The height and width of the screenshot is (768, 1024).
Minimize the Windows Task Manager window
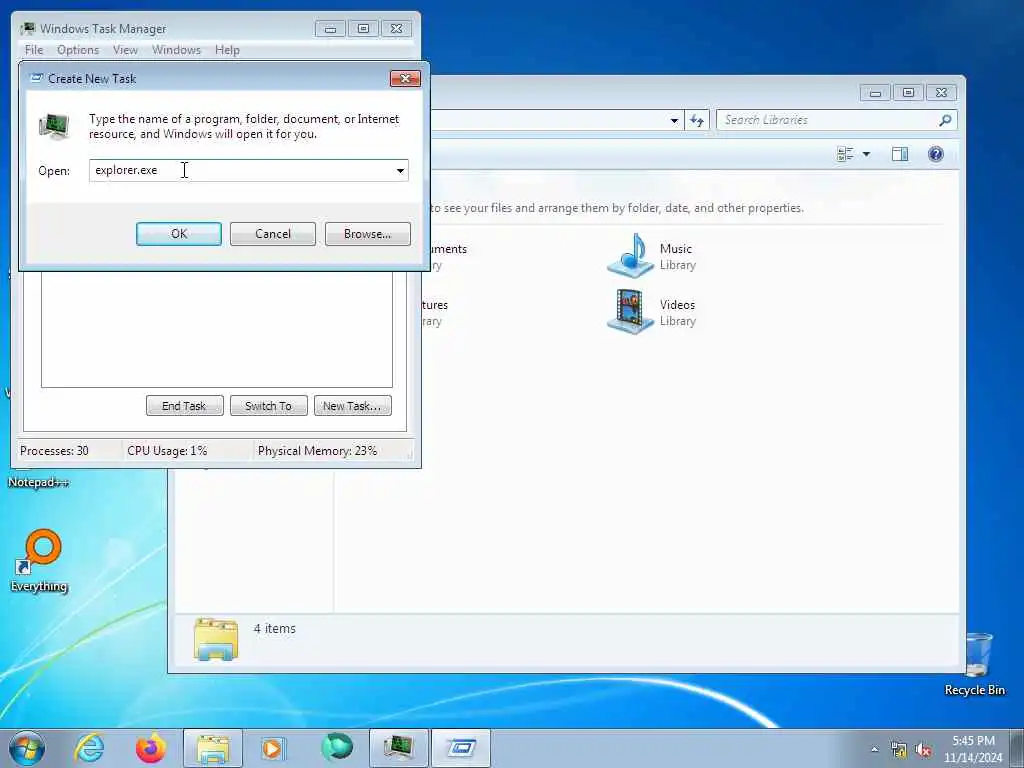pos(330,29)
